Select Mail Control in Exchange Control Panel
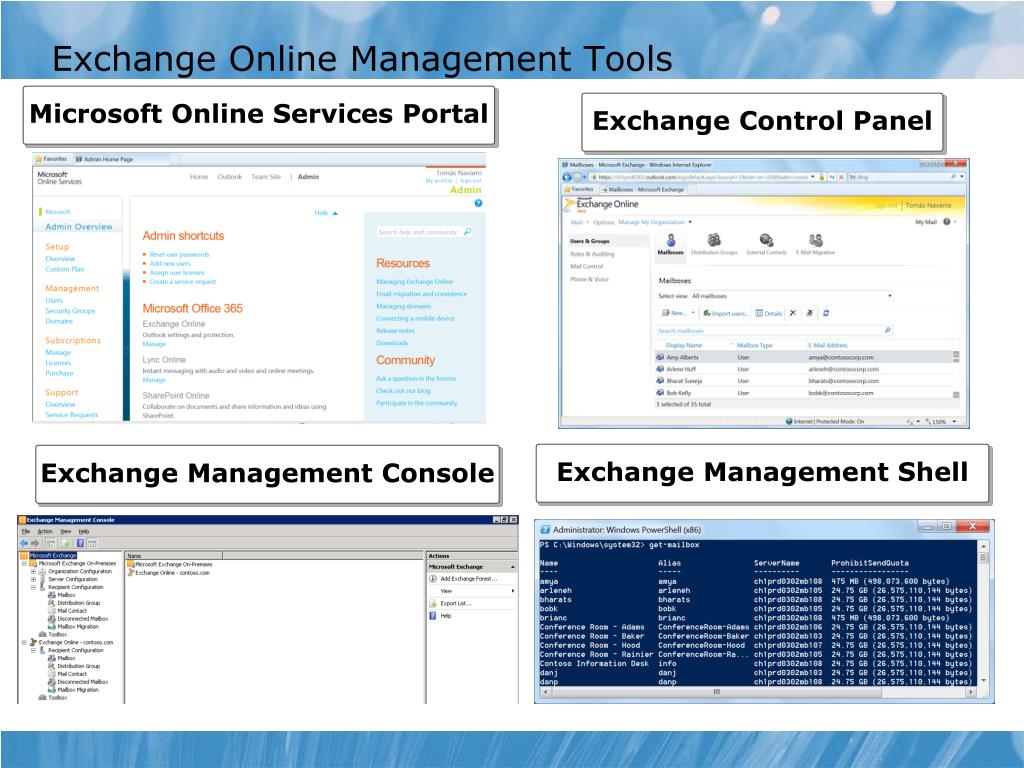The height and width of the screenshot is (768, 1024). 586,266
